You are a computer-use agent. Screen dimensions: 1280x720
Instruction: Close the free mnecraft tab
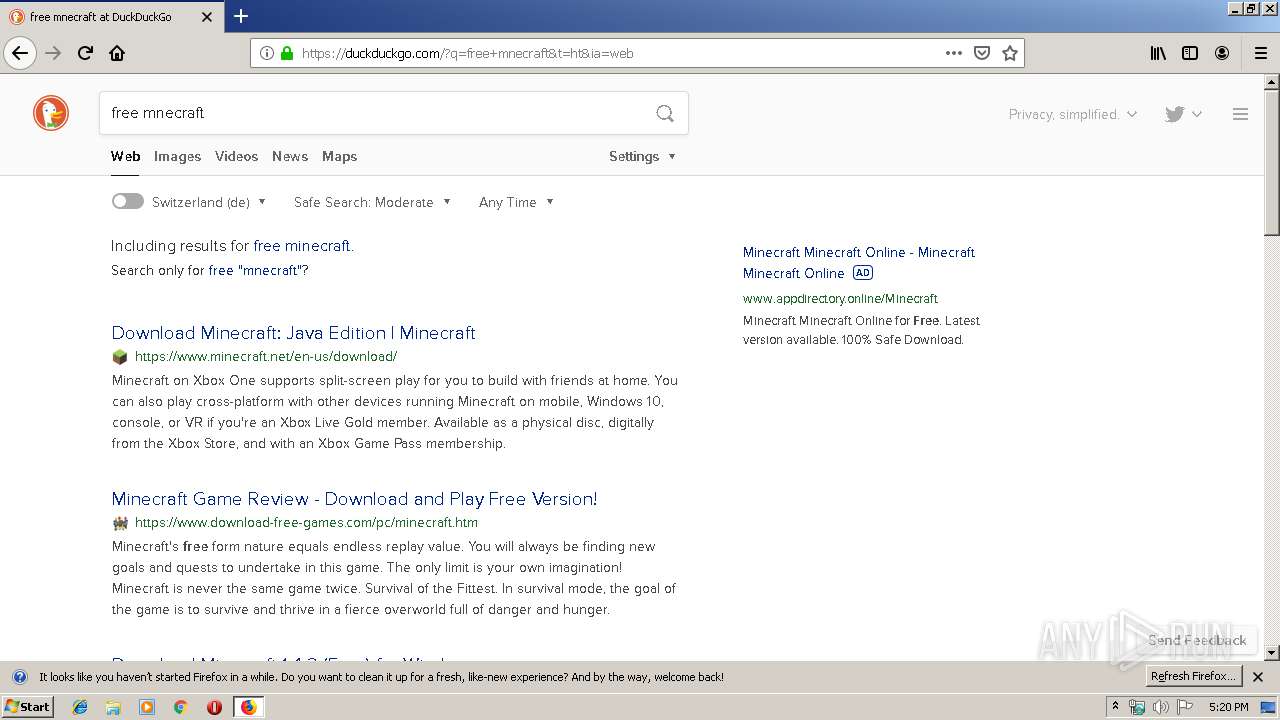(x=207, y=17)
